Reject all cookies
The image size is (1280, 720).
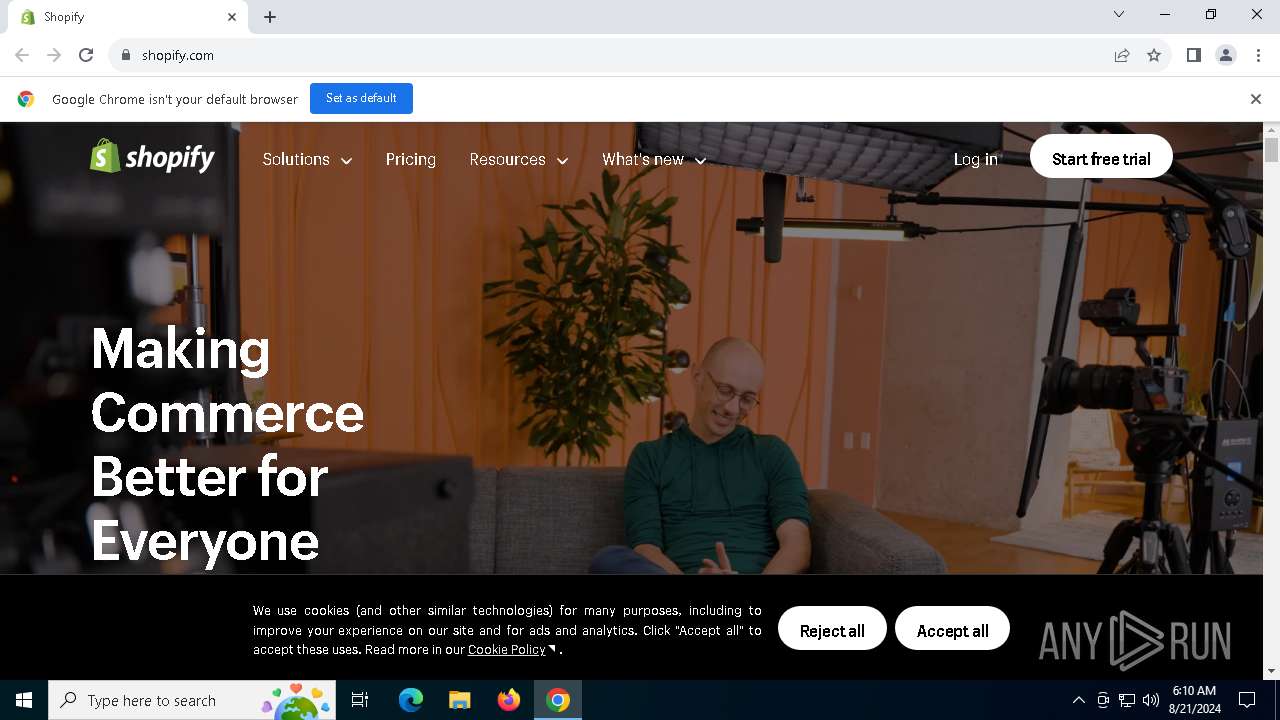coord(832,630)
